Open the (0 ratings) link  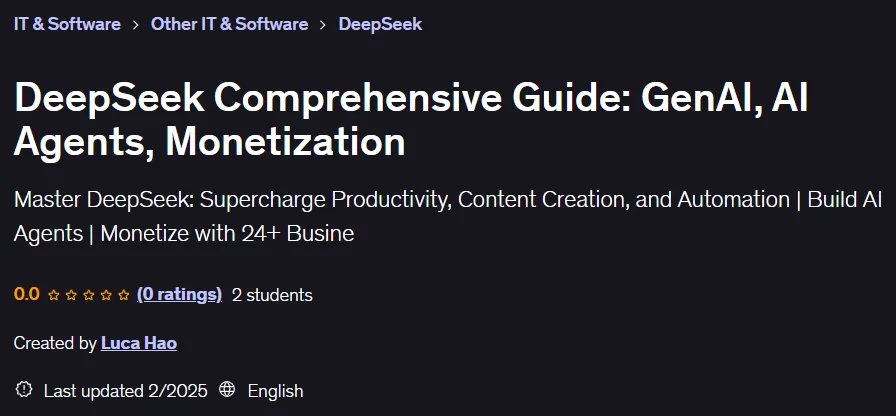179,295
